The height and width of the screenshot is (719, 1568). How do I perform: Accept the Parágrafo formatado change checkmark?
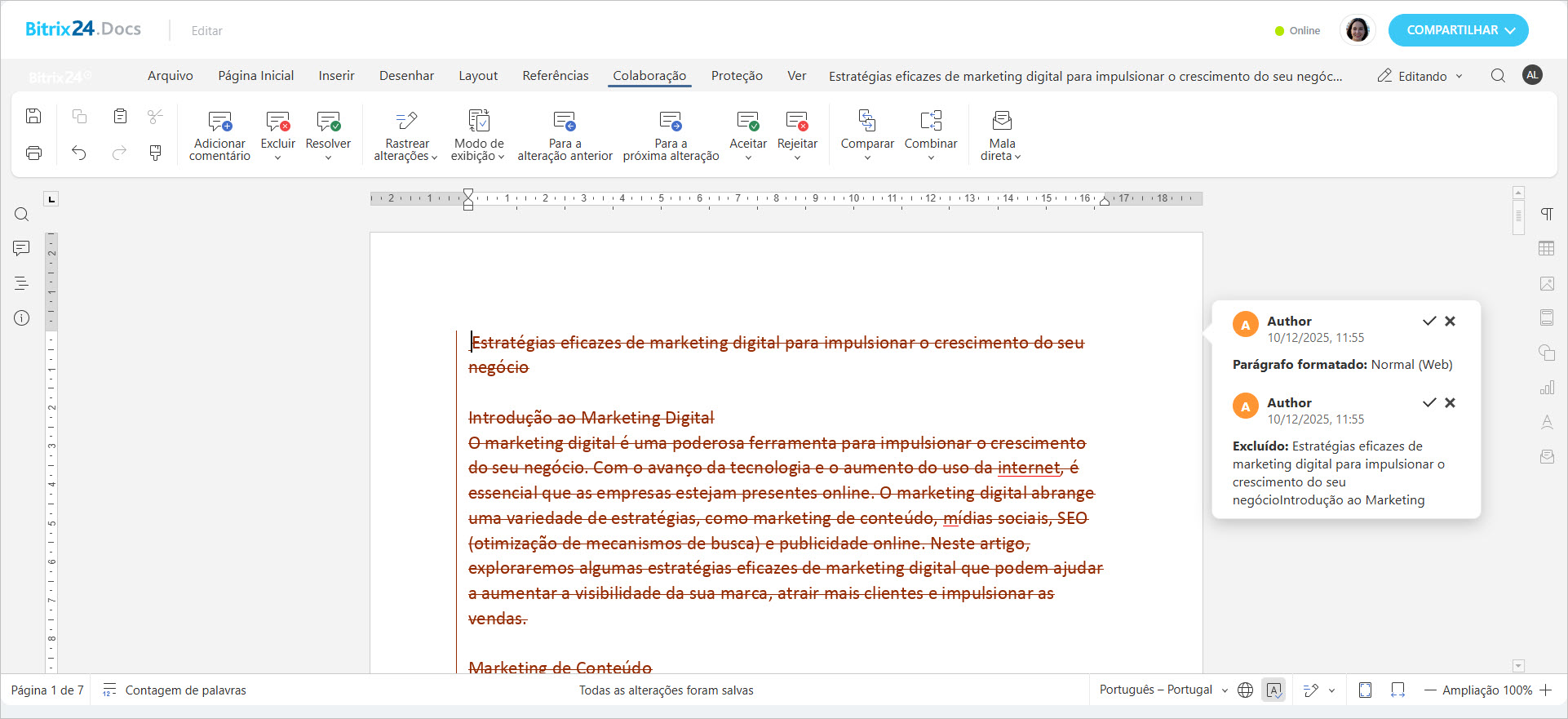coord(1428,322)
